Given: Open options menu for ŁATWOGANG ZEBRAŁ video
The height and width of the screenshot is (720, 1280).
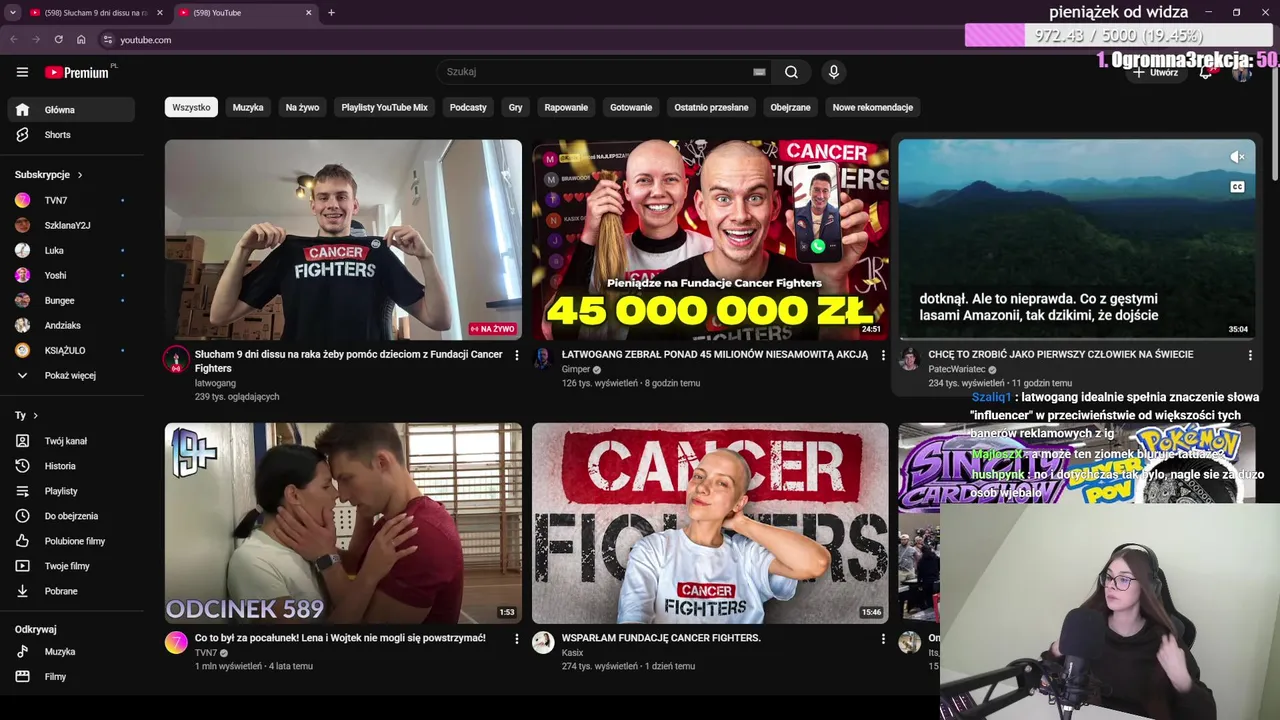Looking at the screenshot, I should (883, 355).
